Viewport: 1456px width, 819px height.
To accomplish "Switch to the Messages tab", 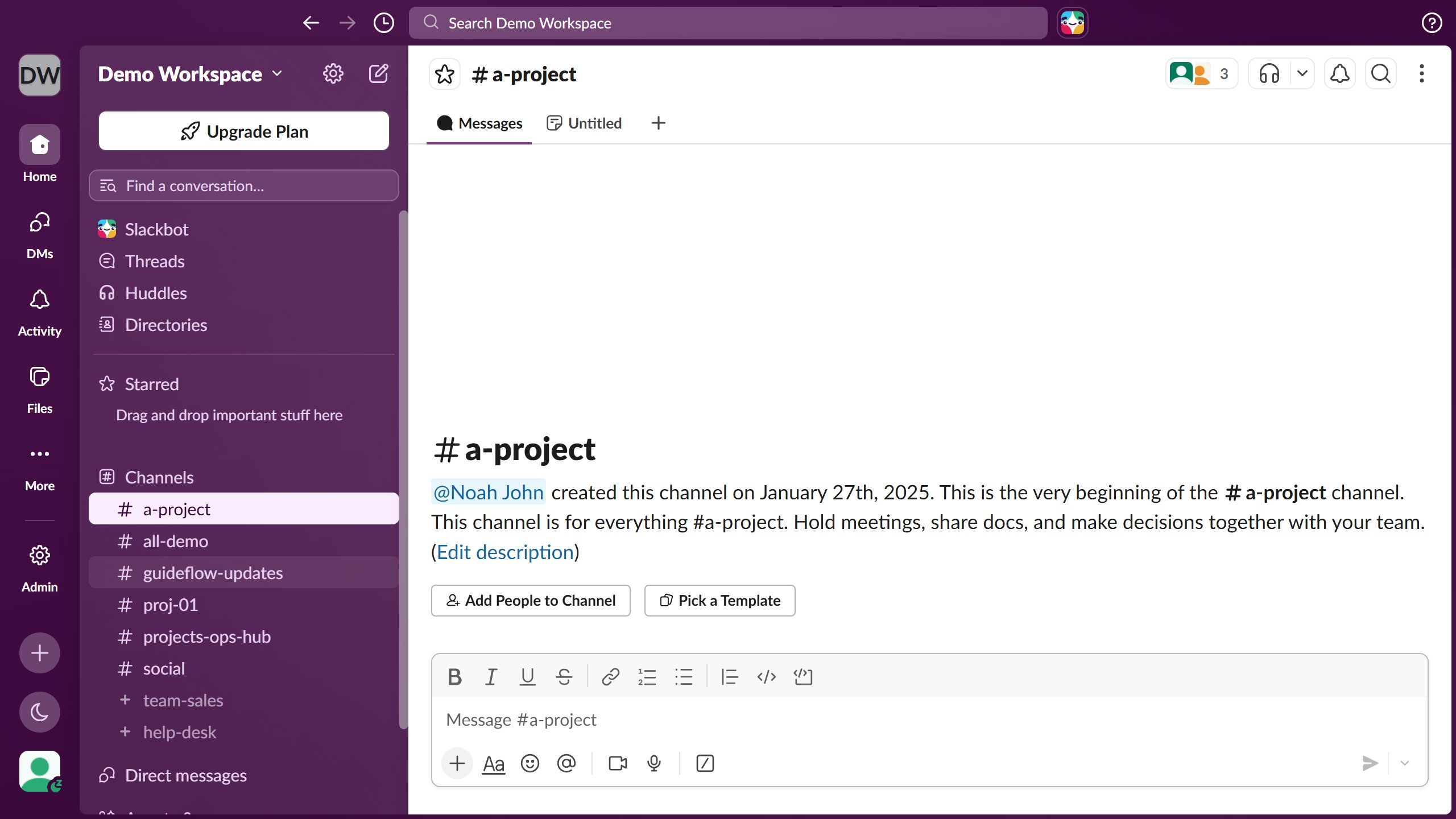I will point(479,123).
